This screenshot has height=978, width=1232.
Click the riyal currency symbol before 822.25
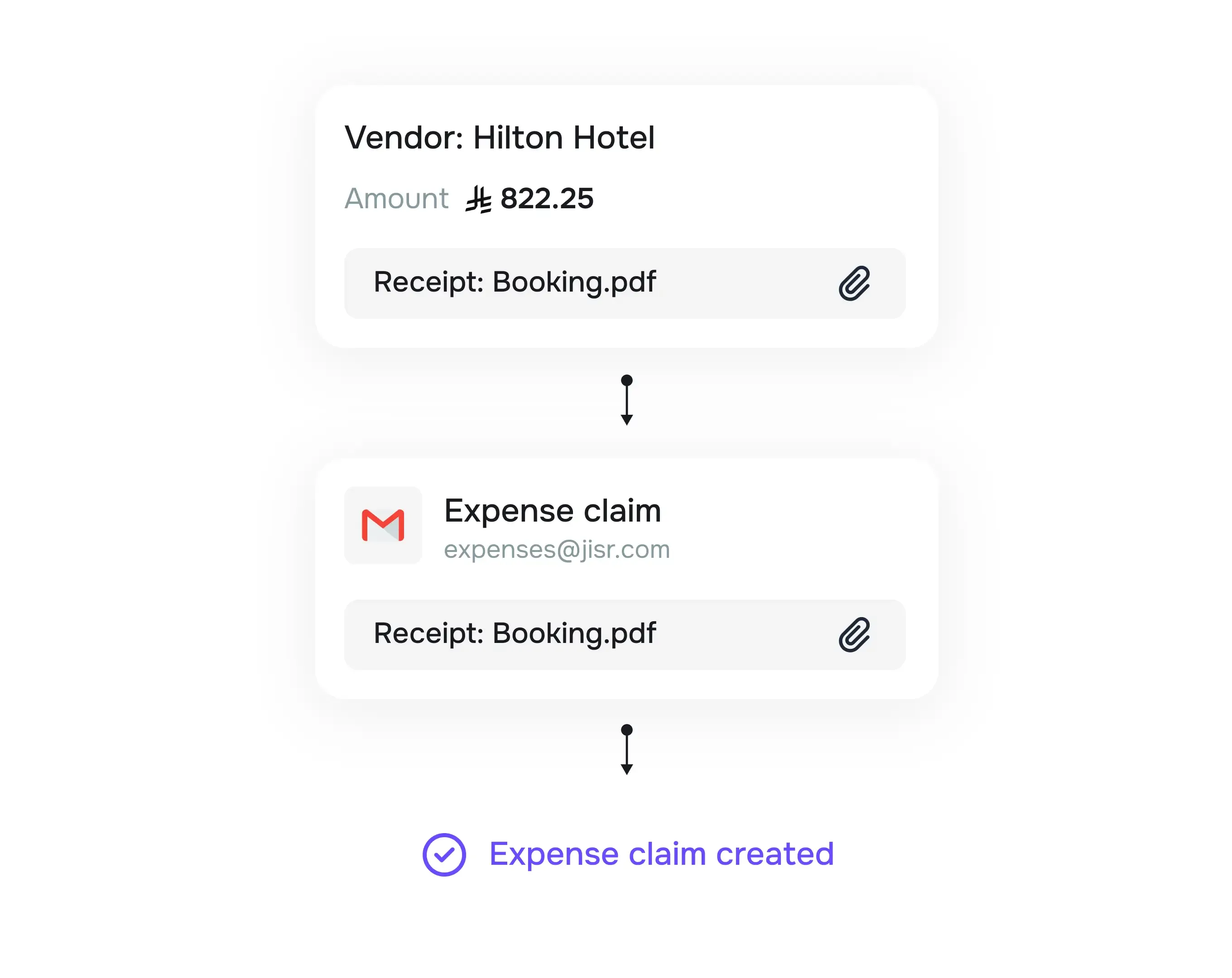(478, 199)
